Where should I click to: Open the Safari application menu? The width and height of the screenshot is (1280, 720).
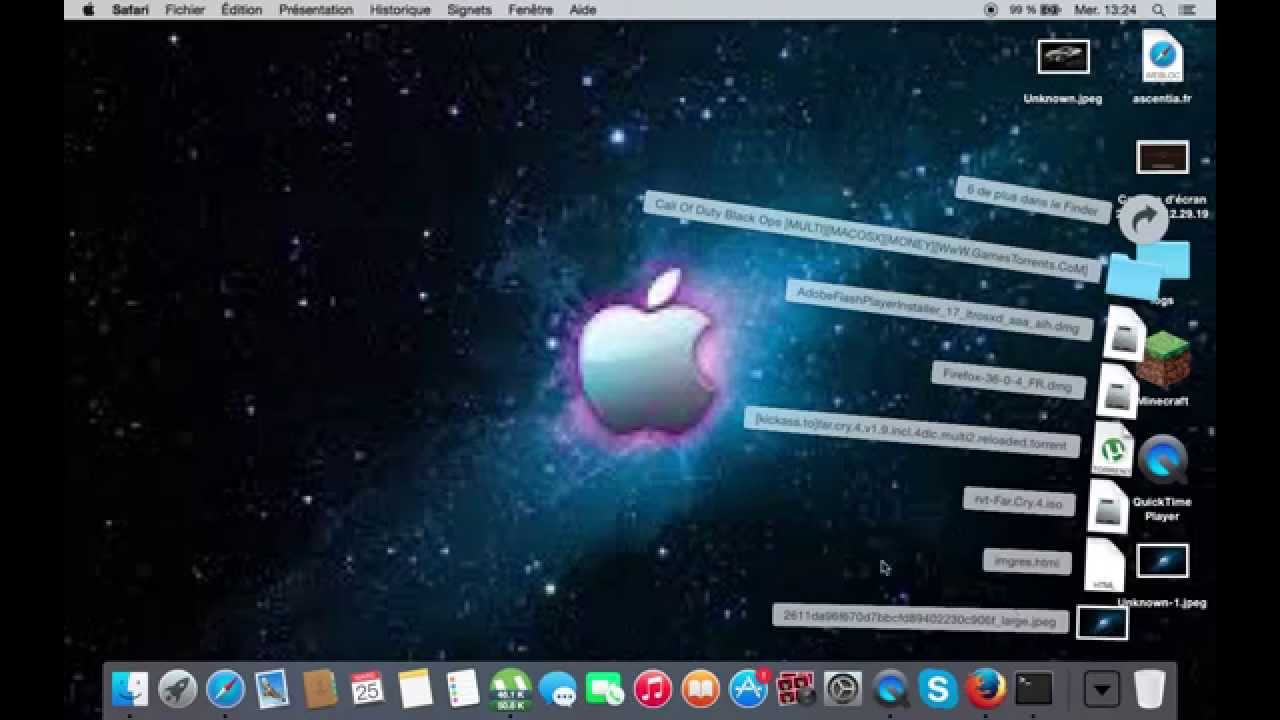(x=130, y=10)
